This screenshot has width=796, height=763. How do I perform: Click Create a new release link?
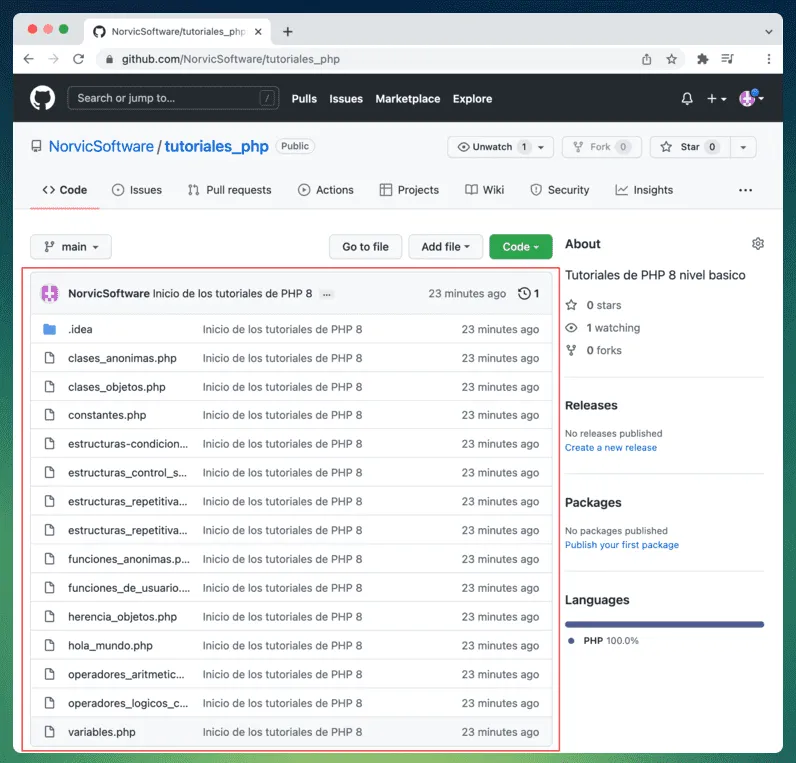click(x=611, y=448)
